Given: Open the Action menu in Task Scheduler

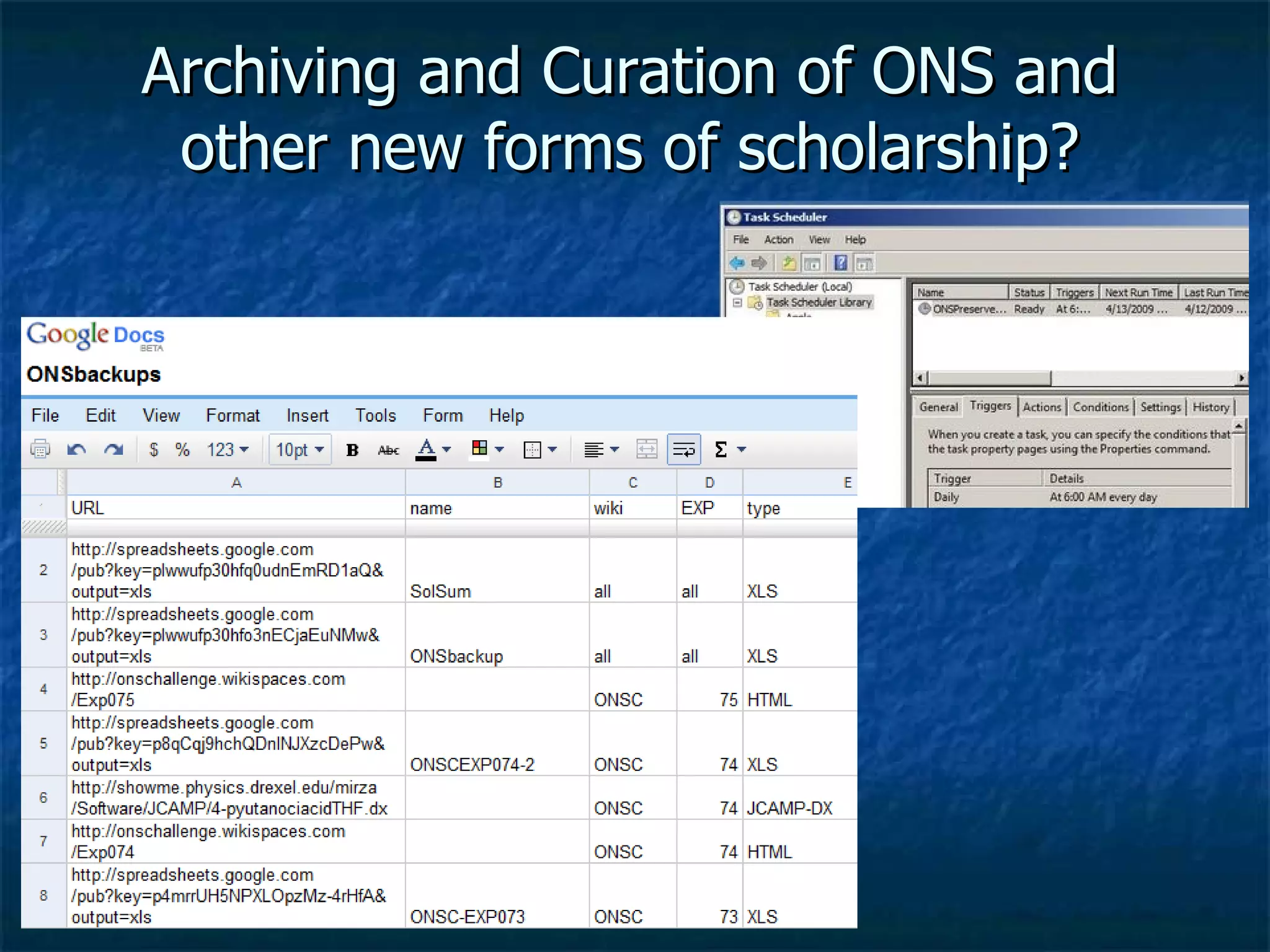Looking at the screenshot, I should point(778,239).
